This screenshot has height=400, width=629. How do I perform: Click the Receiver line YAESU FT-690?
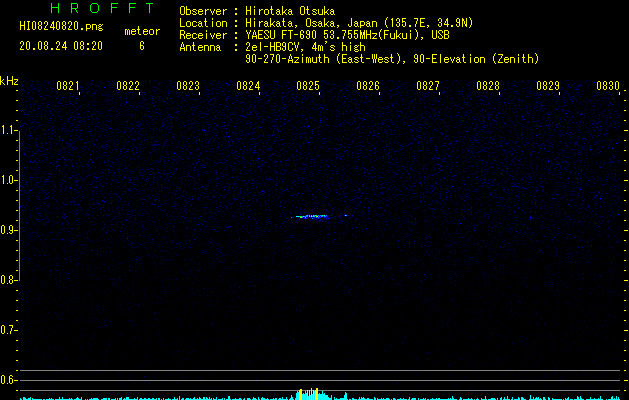(314, 35)
